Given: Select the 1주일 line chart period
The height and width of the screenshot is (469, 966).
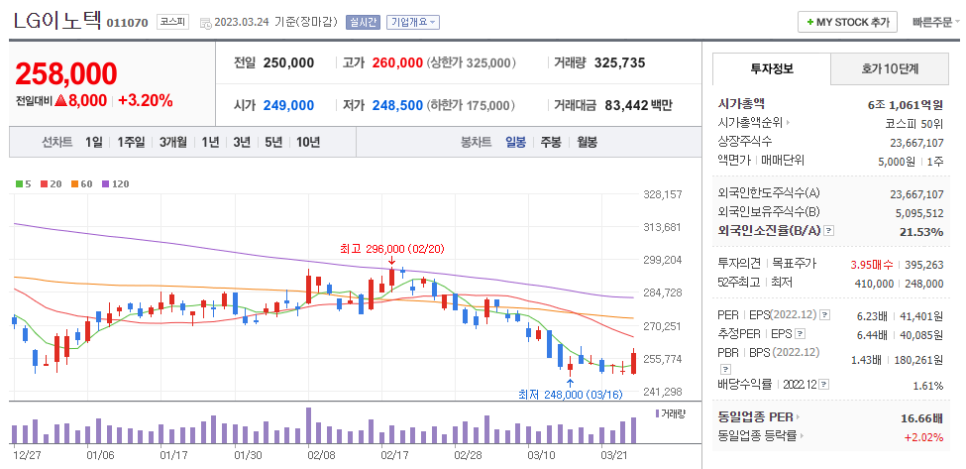Looking at the screenshot, I should point(131,142).
